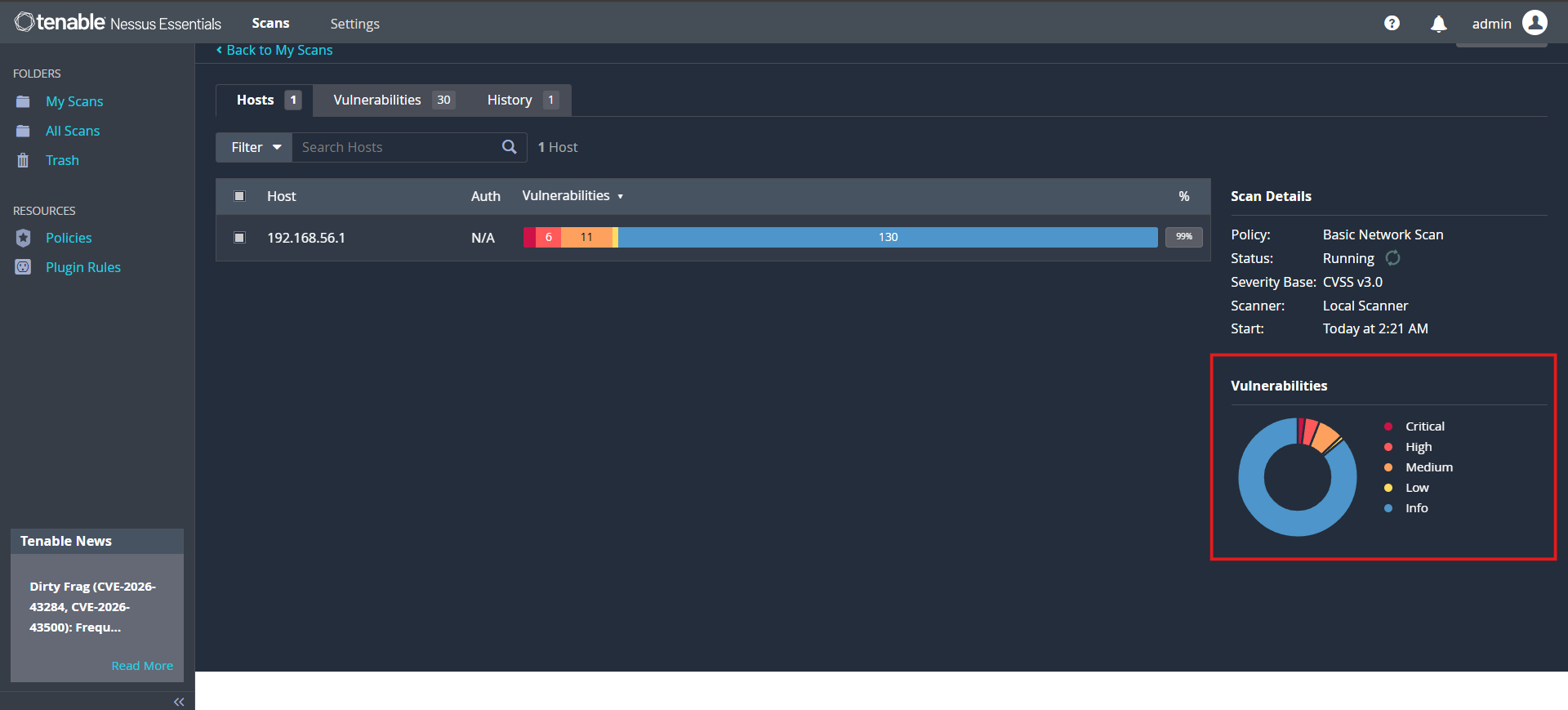Focus the Search Hosts input field
The image size is (1568, 710).
tap(396, 147)
